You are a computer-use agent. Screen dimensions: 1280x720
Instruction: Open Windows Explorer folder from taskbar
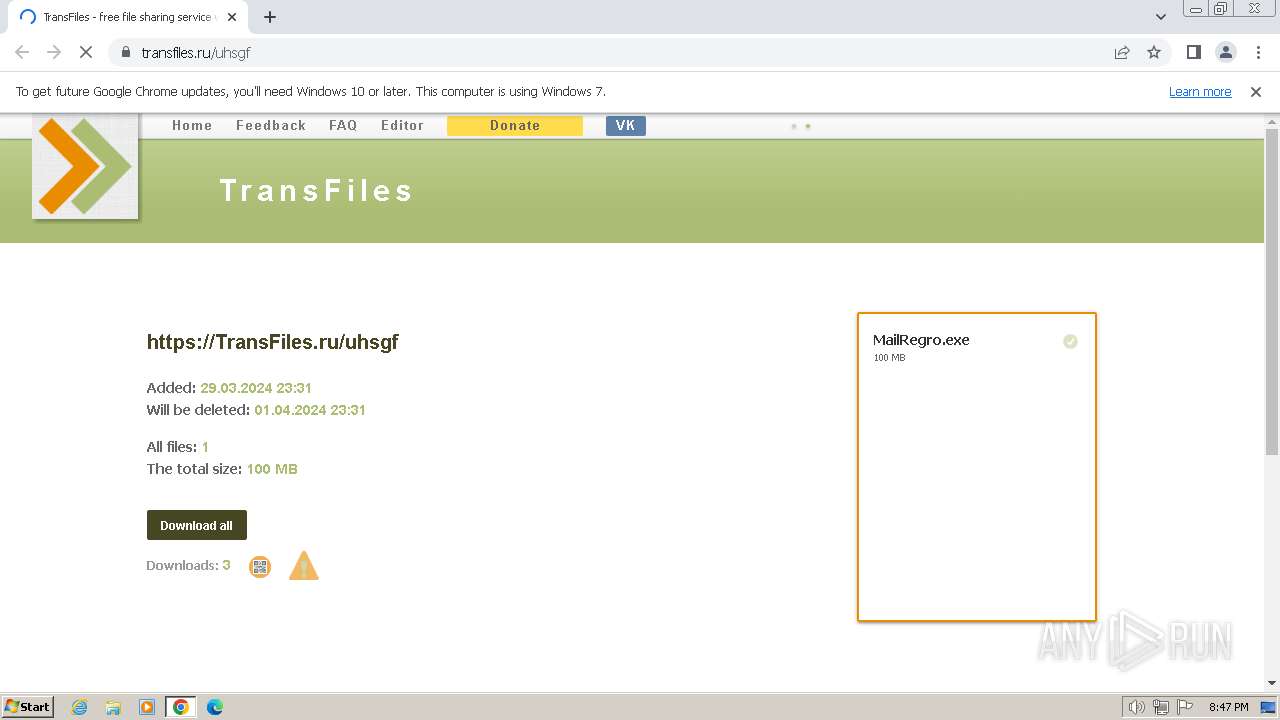[x=113, y=707]
